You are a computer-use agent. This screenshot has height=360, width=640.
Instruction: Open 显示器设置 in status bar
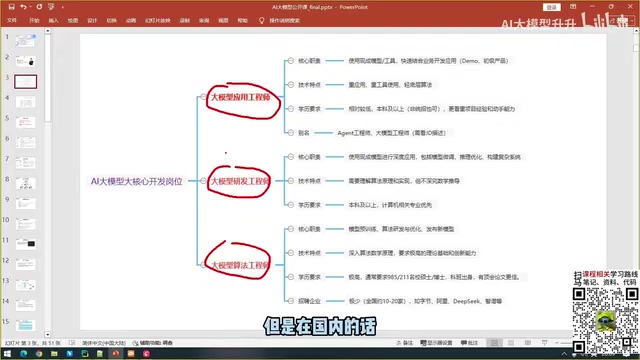pos(436,343)
